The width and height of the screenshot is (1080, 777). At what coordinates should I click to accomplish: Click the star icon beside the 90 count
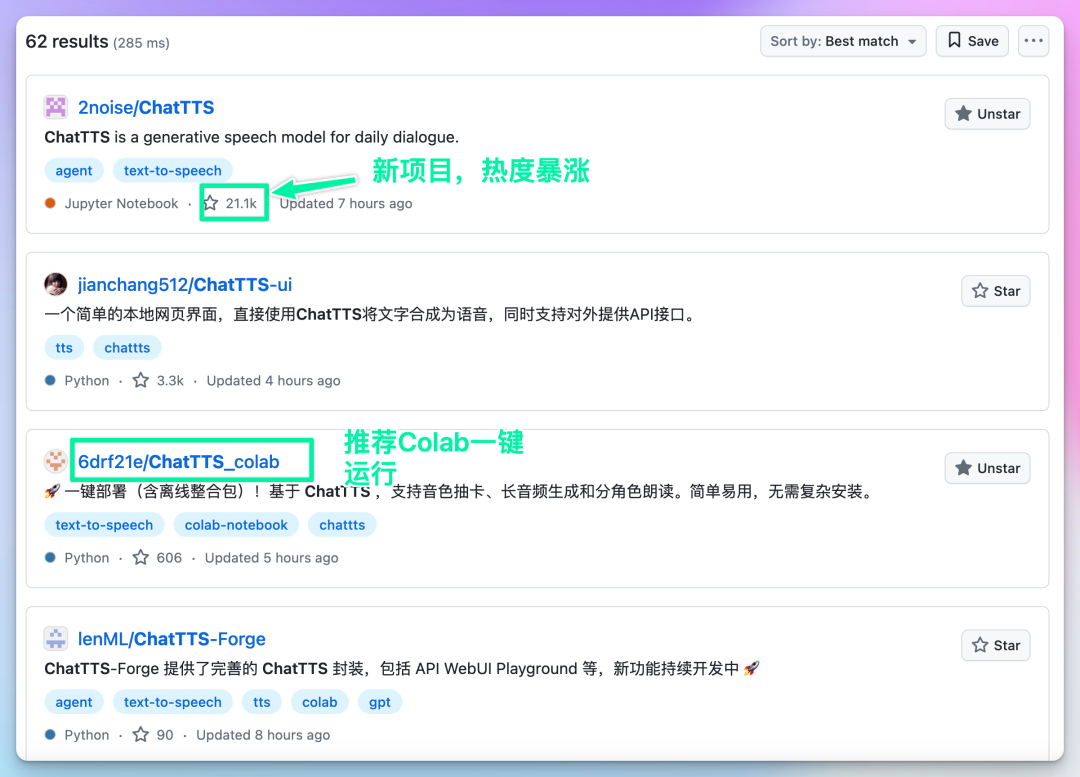(x=140, y=734)
